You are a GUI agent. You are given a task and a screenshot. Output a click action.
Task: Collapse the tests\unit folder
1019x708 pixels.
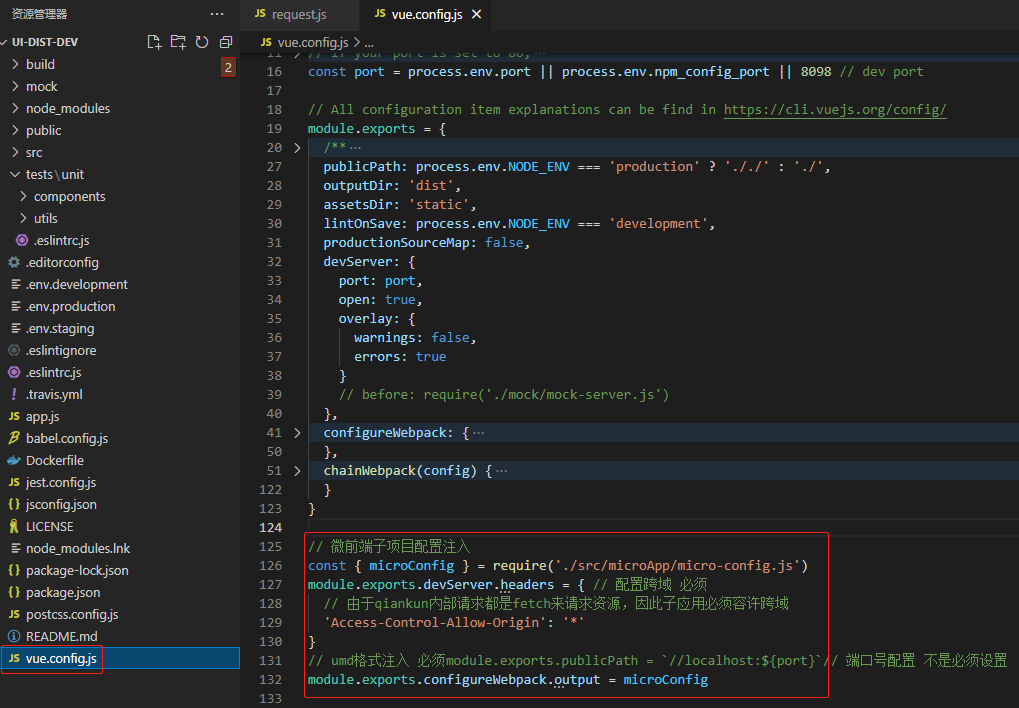click(54, 174)
